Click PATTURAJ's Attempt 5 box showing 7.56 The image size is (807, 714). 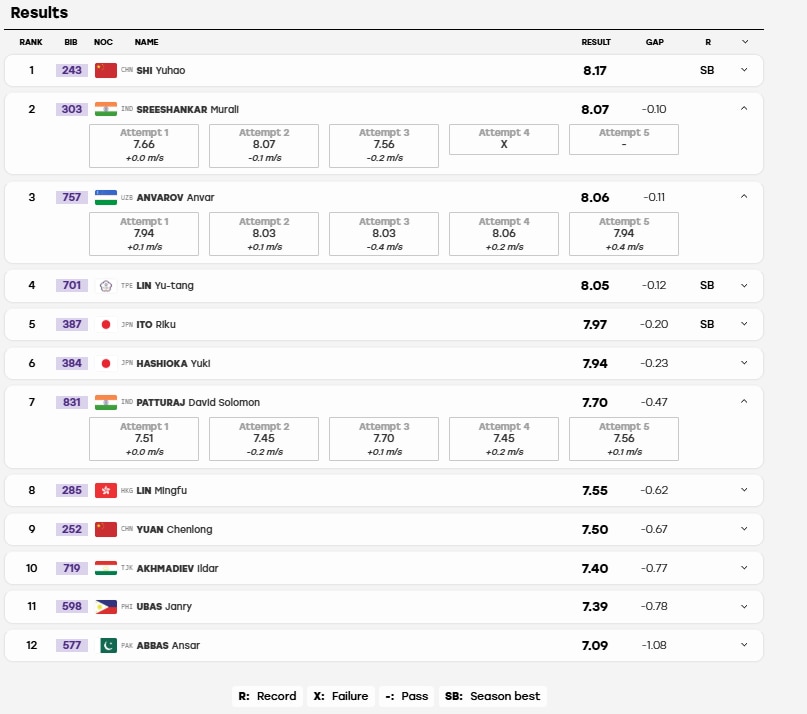[623, 439]
